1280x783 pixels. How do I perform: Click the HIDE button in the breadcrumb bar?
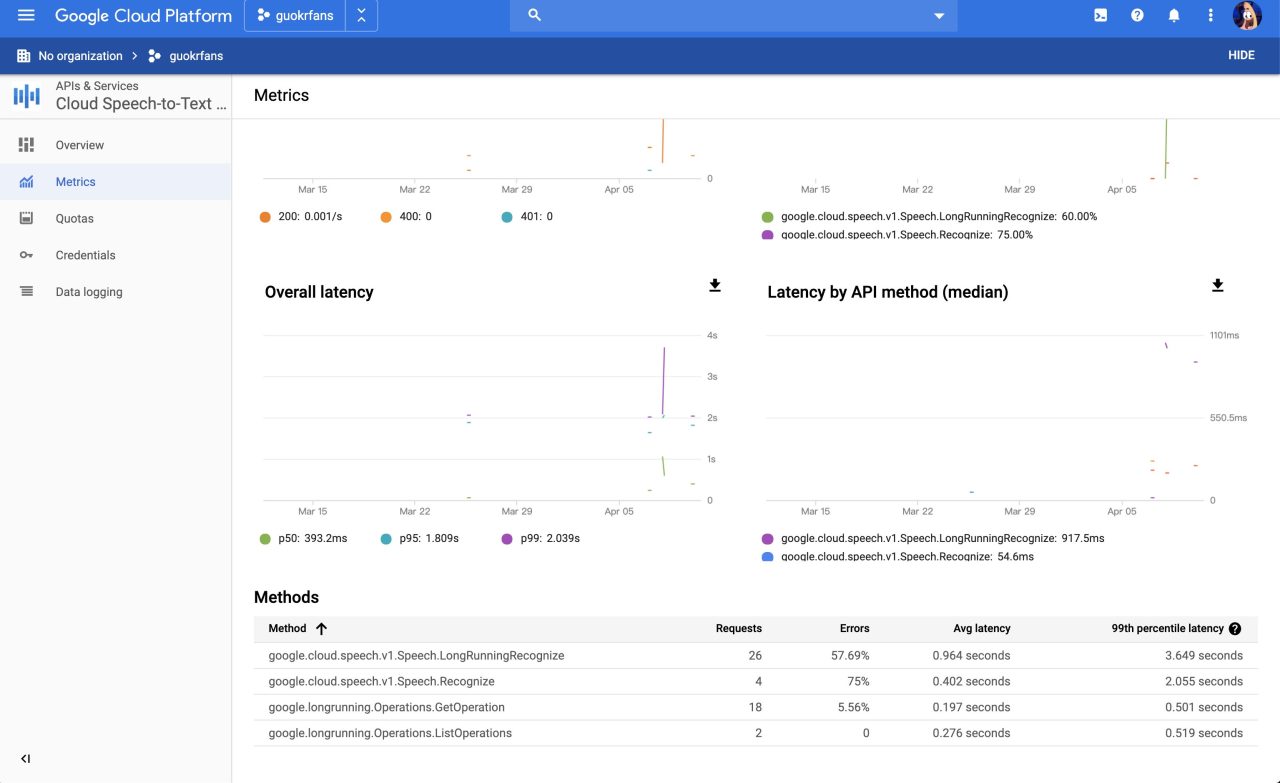(1241, 55)
